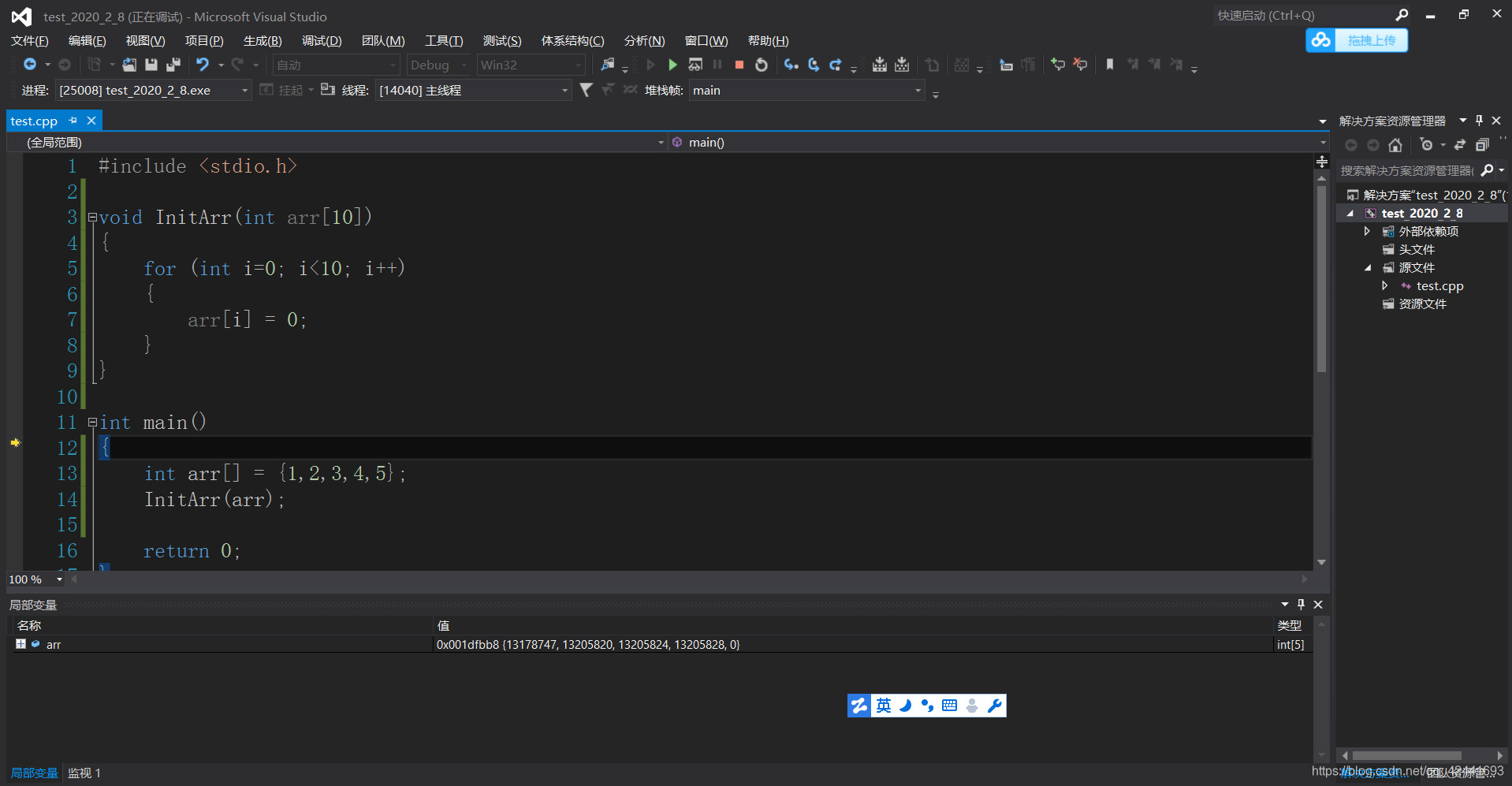
Task: Open the process dropdown showing test_2020_2_8.exe
Action: click(x=154, y=90)
